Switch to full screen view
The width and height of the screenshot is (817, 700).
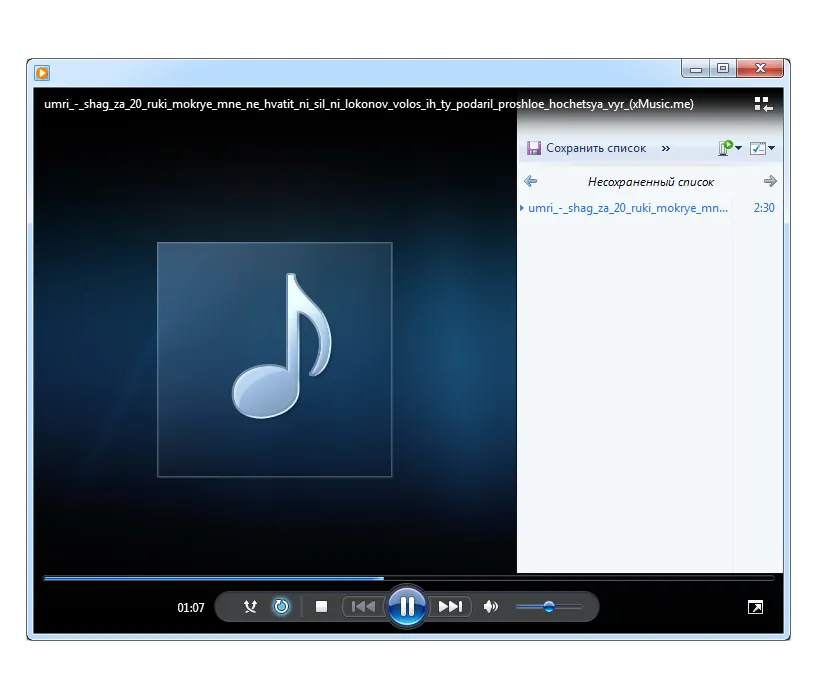coord(756,607)
